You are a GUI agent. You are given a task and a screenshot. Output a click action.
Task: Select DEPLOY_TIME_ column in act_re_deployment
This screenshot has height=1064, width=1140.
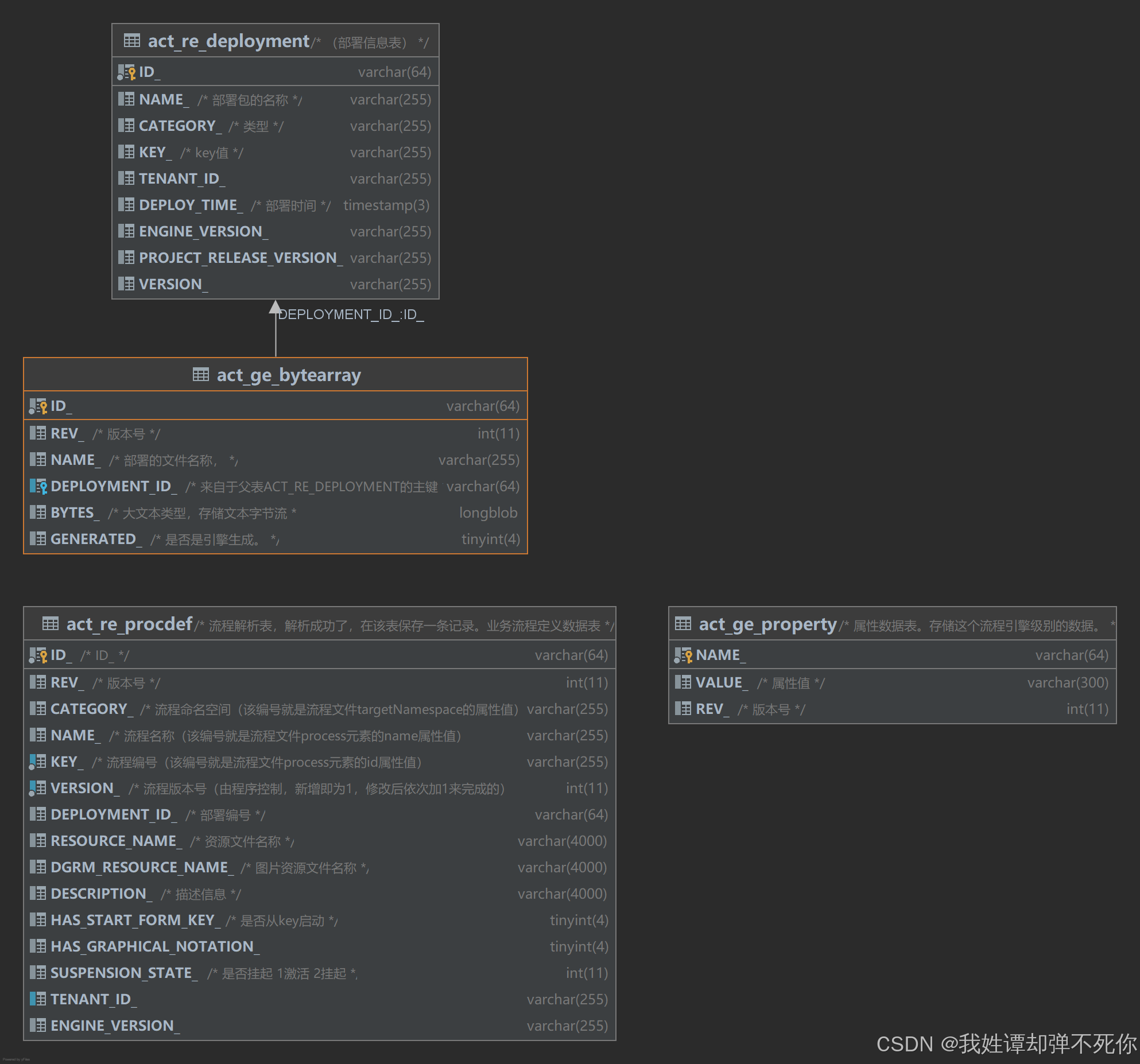point(191,205)
